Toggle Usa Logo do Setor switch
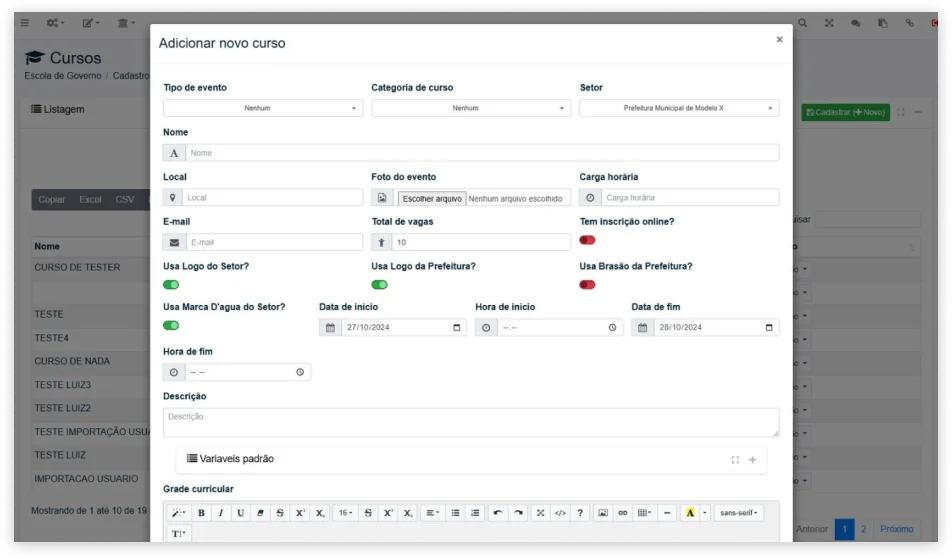Image resolution: width=952 pixels, height=559 pixels. pos(171,285)
